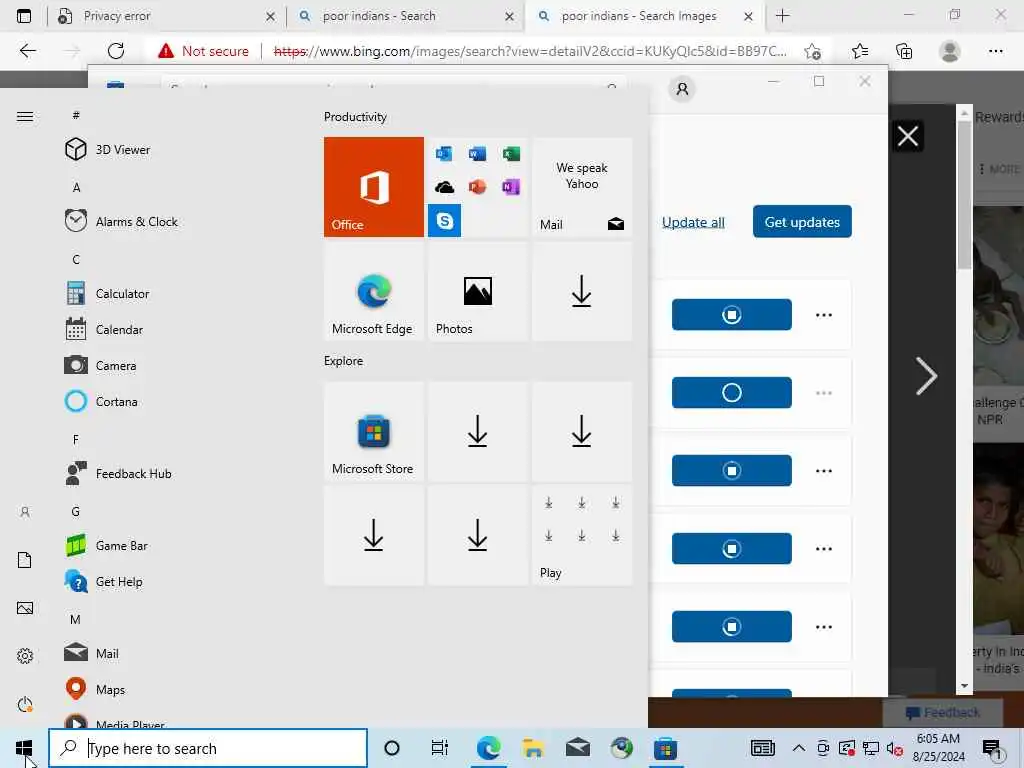This screenshot has width=1024, height=768.
Task: Click the muted volume tray icon
Action: 895,748
